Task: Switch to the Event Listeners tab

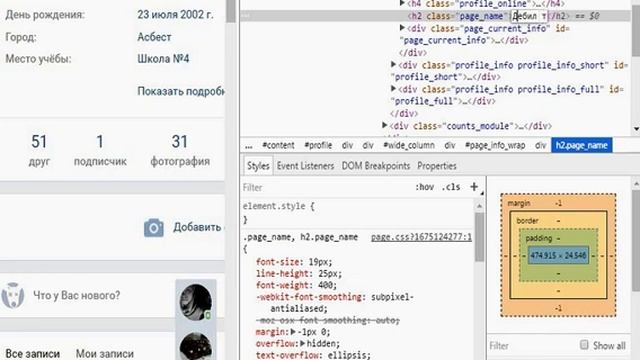Action: tap(305, 166)
